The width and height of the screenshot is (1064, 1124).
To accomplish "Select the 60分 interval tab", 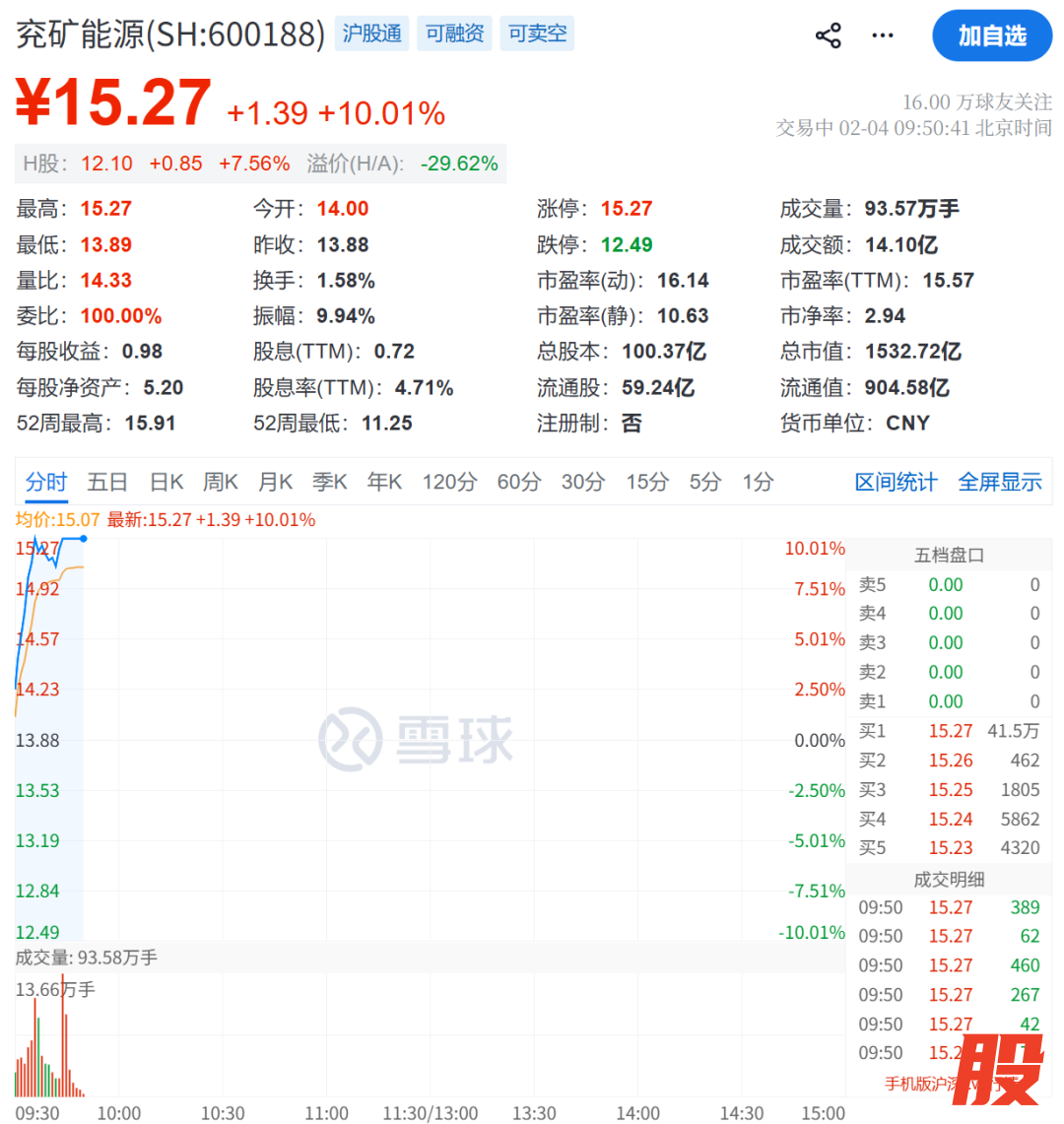I will coord(519,483).
